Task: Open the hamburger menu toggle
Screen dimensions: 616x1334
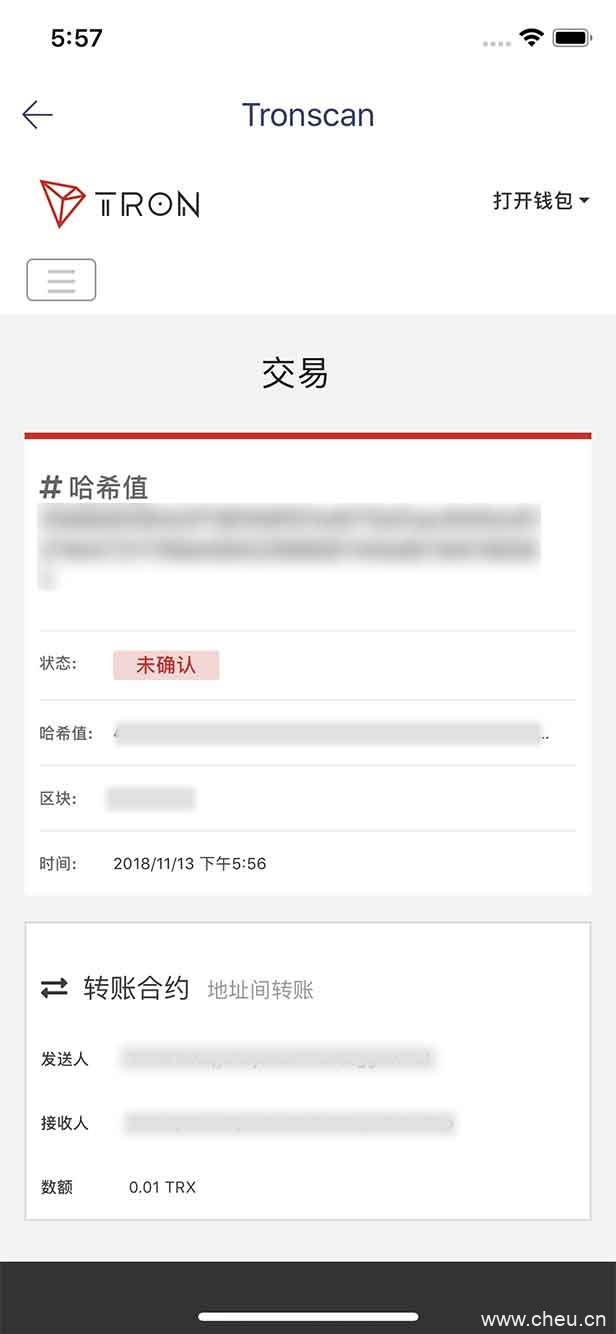Action: pos(61,280)
